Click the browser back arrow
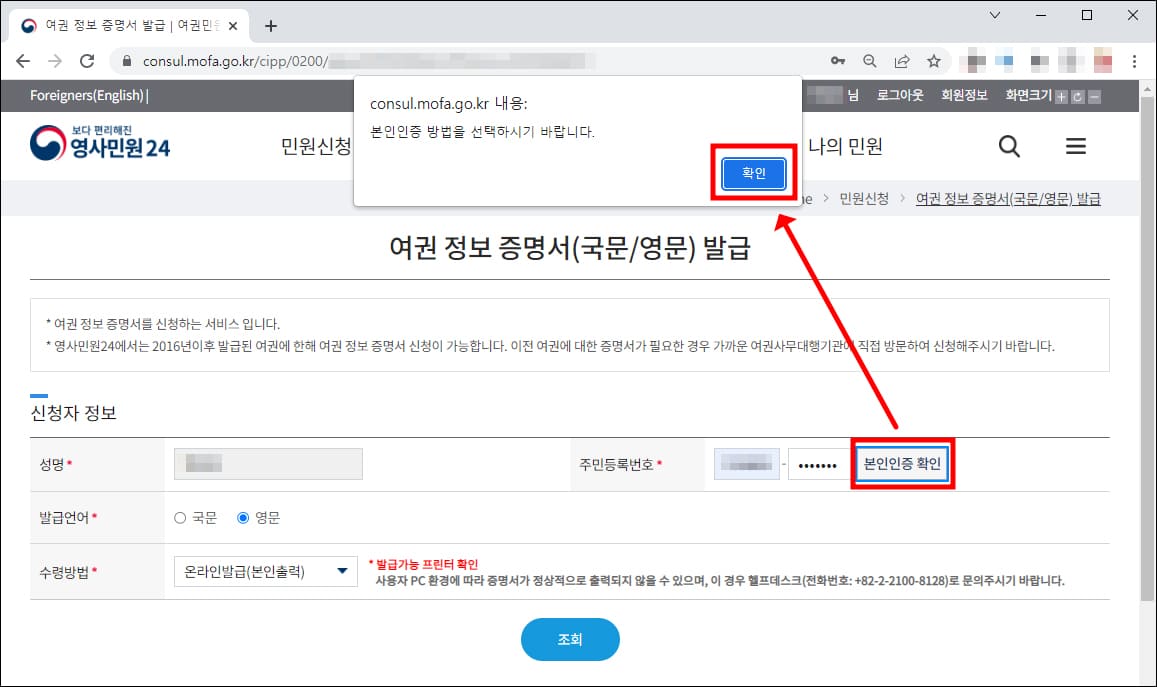The image size is (1157, 687). click(x=24, y=60)
